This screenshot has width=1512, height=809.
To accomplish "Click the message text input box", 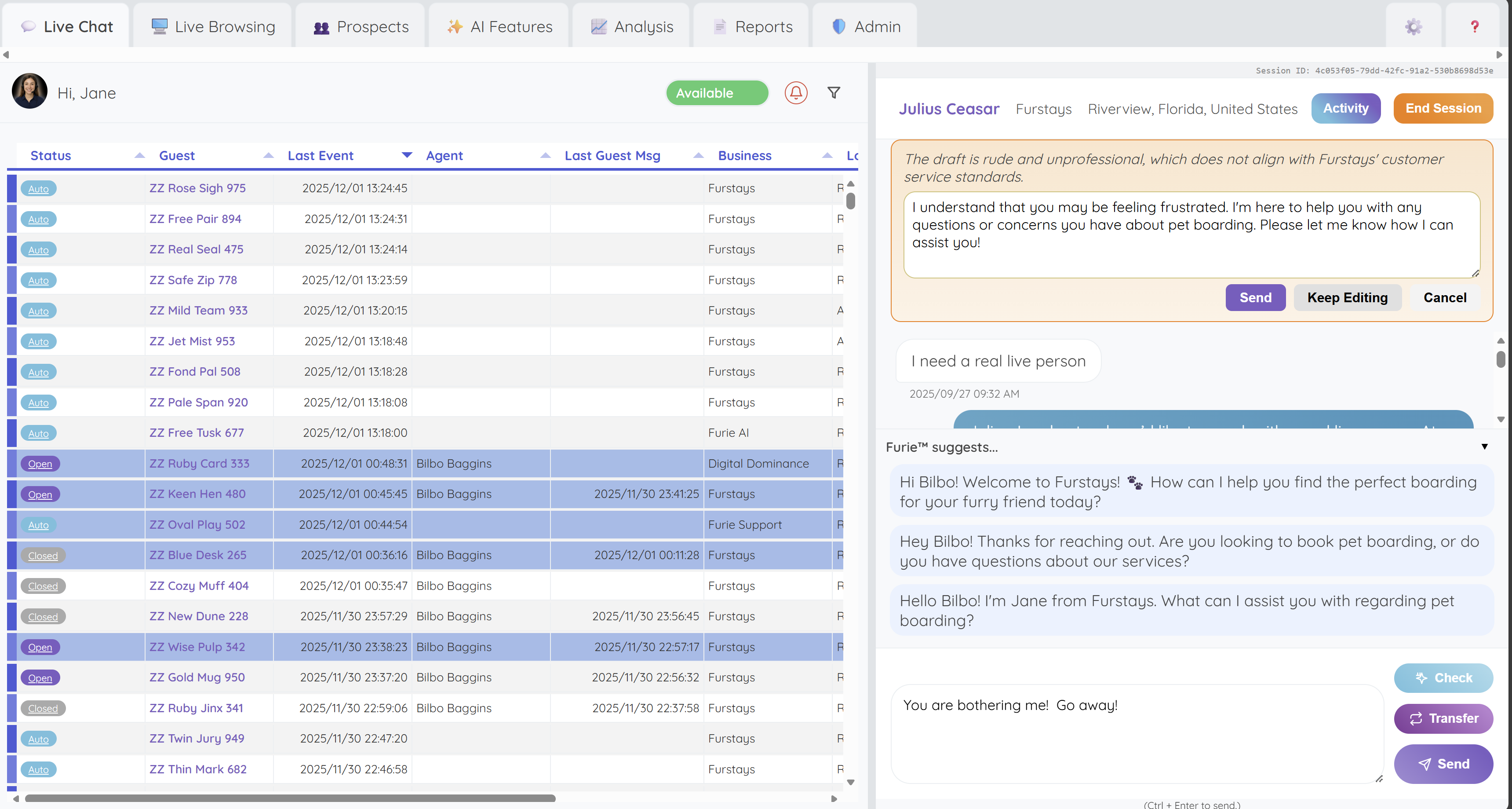I will pos(1136,734).
